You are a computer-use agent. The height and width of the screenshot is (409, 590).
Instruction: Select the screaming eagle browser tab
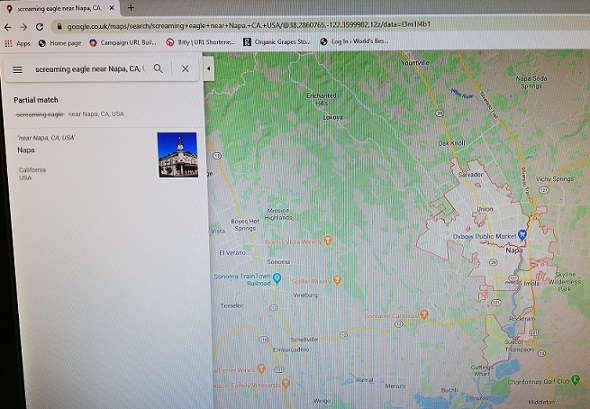pyautogui.click(x=60, y=8)
